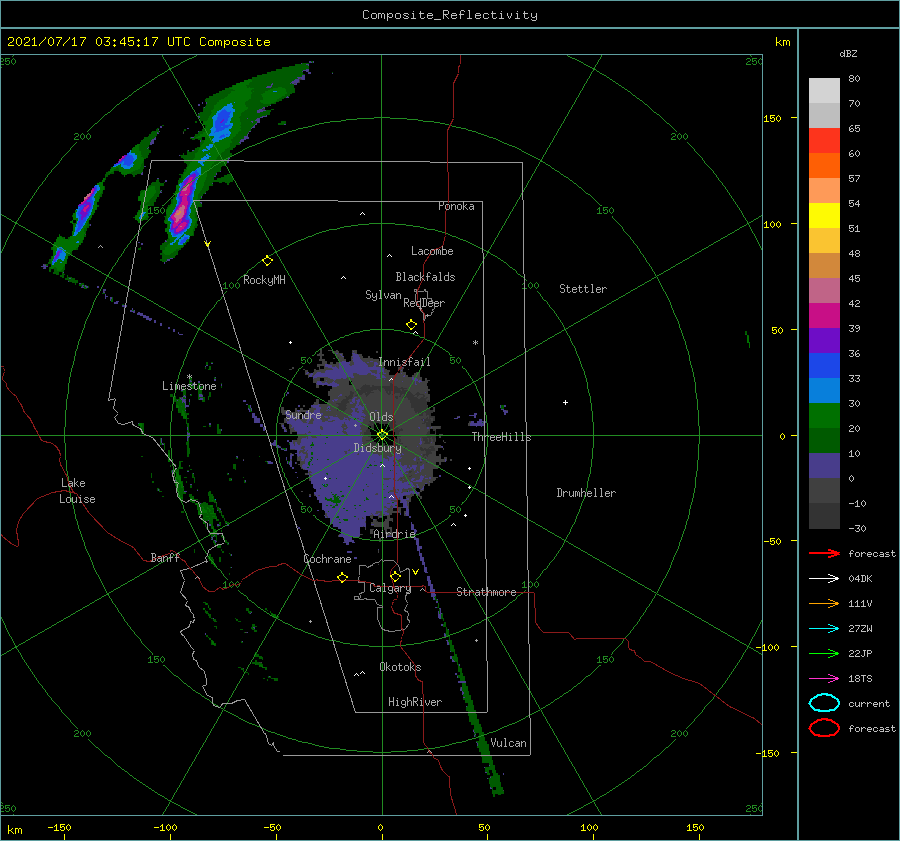This screenshot has height=841, width=900.
Task: Pick the bright yellow 54 dBZ swatch
Action: 824,215
